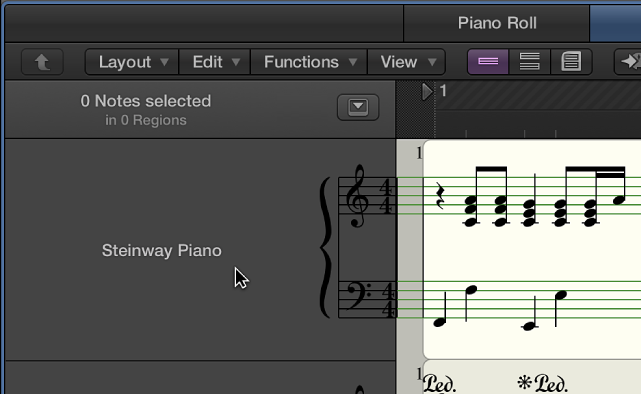Screen dimensions: 642x394
Task: Switch to the Piano Roll tab
Action: pyautogui.click(x=497, y=23)
